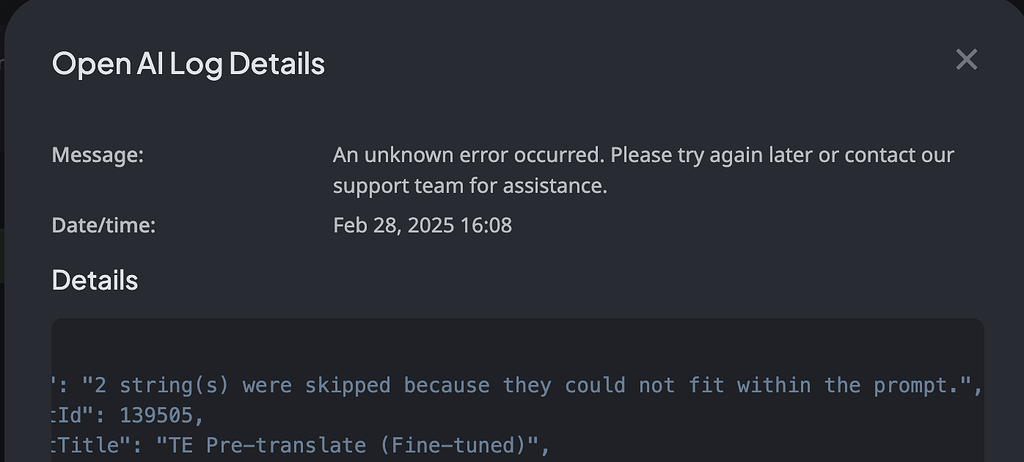Select the 2 string(s) were skipped log line
Viewport: 1024px width, 462px height.
click(517, 386)
